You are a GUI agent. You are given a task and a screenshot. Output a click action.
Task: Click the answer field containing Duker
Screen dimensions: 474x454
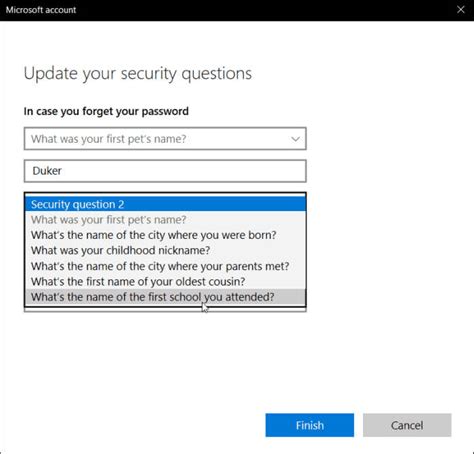[x=165, y=171]
